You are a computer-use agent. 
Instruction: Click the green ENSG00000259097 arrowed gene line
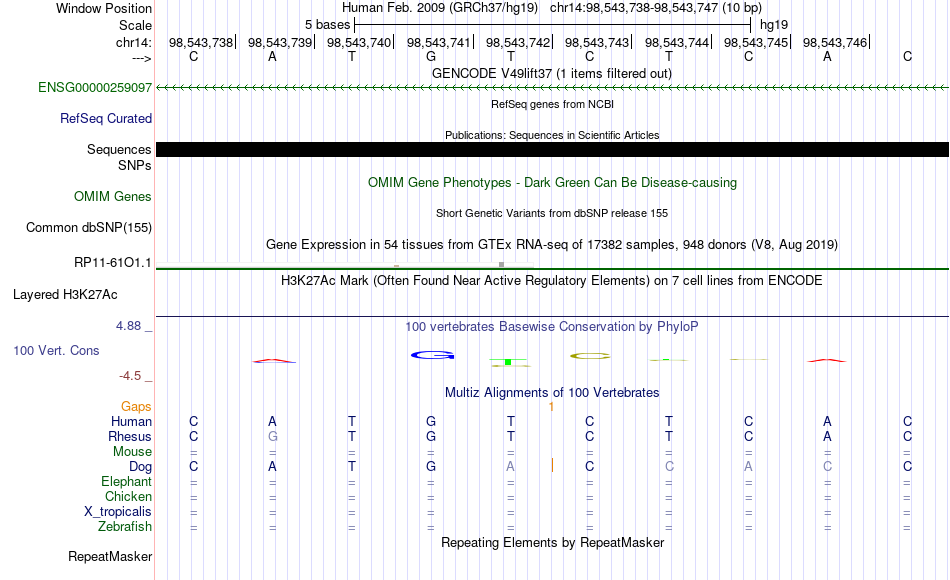[x=552, y=88]
